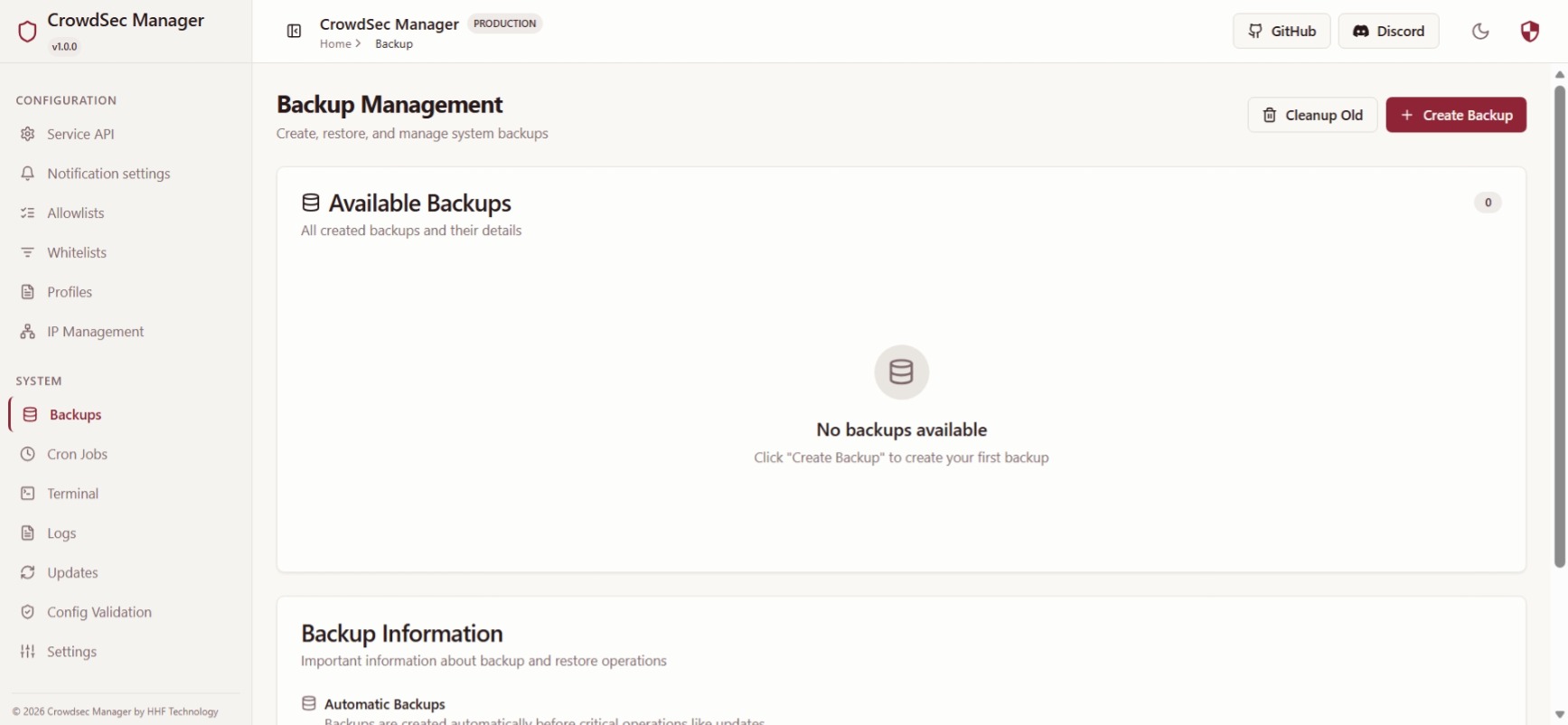Click the Automatic Backups label
Screen dimensions: 1568x725
pos(385,704)
